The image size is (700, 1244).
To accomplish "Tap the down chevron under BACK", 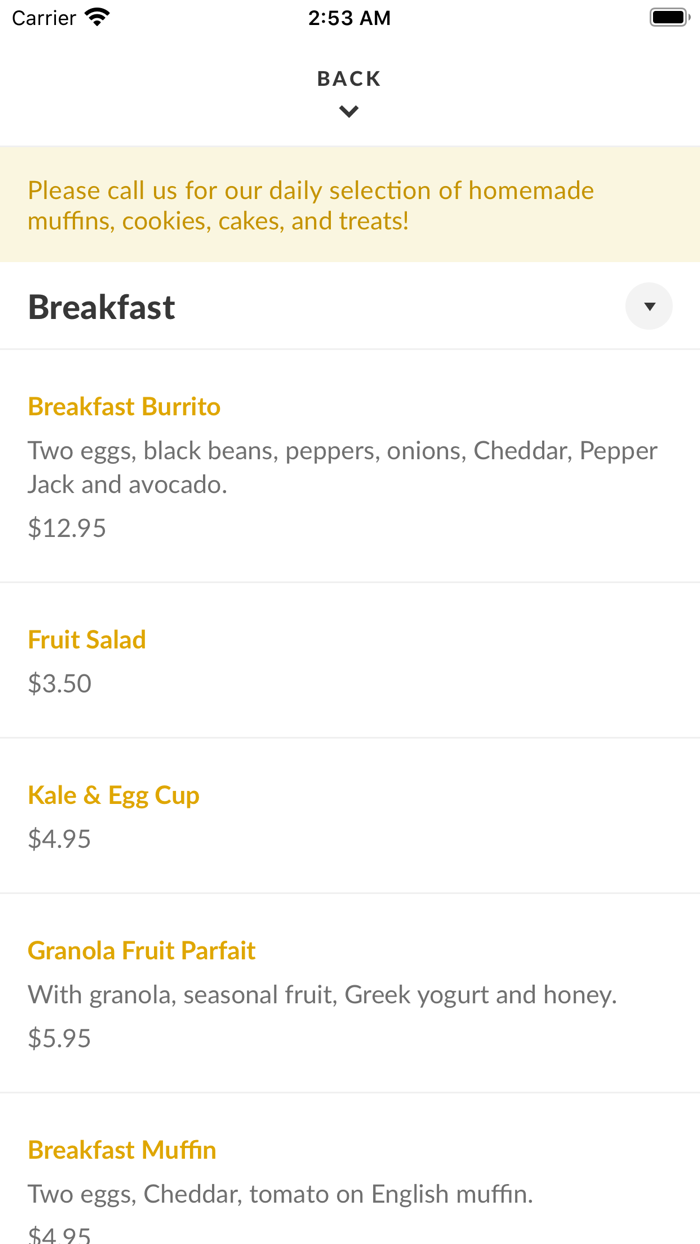I will pyautogui.click(x=349, y=112).
